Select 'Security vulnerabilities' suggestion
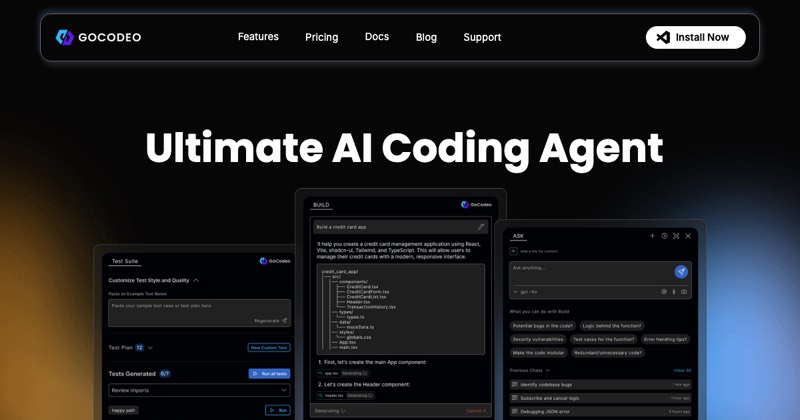 pyautogui.click(x=538, y=339)
